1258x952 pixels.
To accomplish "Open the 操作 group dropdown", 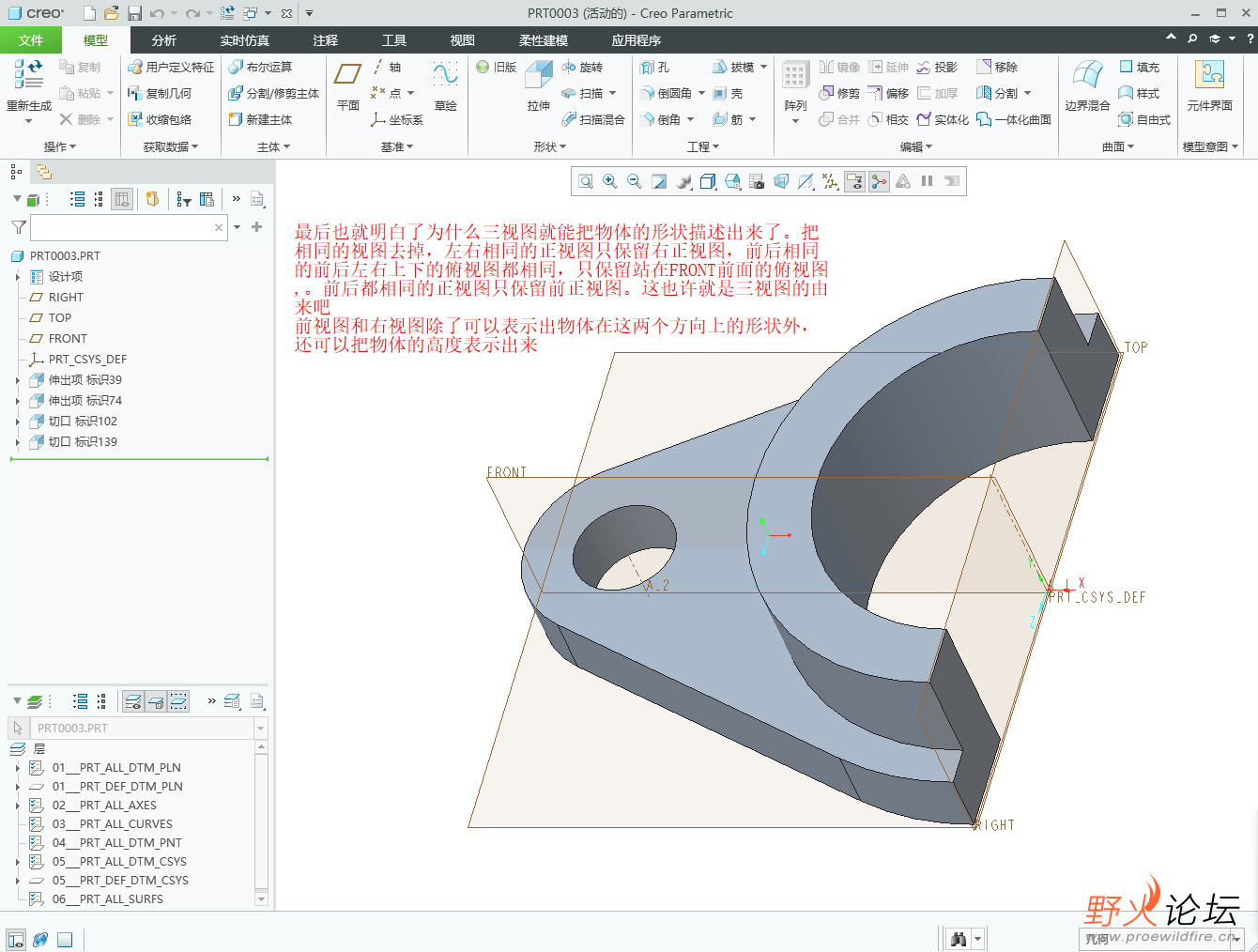I will pos(60,146).
